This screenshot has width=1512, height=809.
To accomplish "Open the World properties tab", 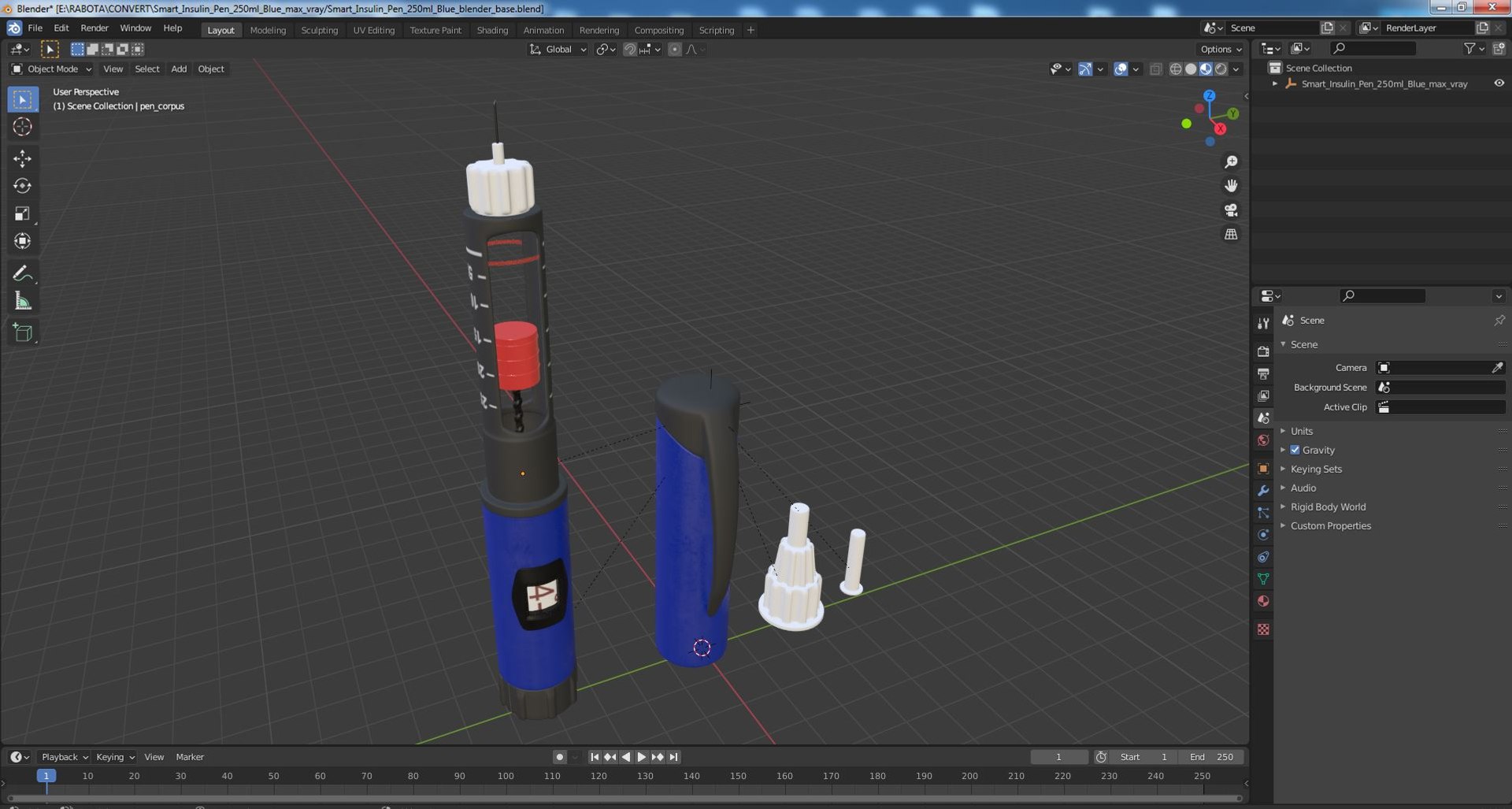I will pos(1263,440).
